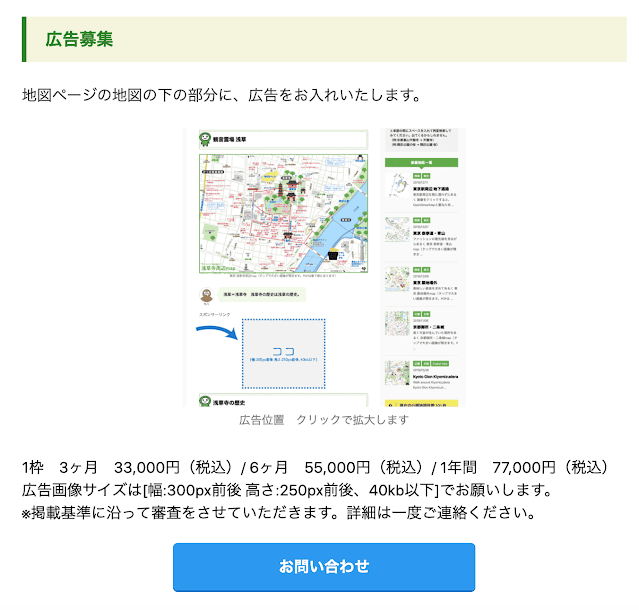This screenshot has height=610, width=639.
Task: Click the intro sentence about 地図ページ ad placement
Action: click(221, 95)
